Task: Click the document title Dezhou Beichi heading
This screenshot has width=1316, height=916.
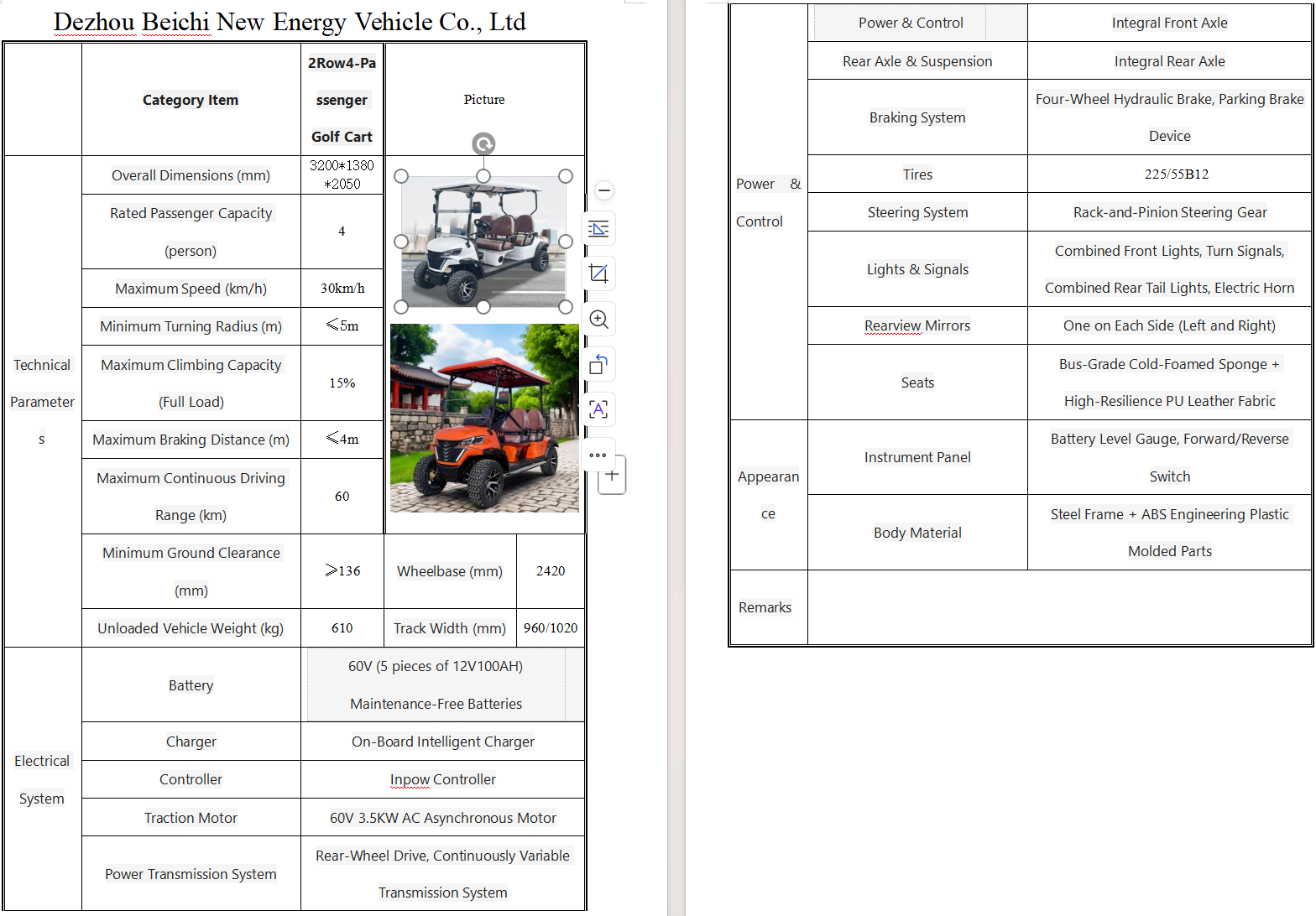Action: 290,22
